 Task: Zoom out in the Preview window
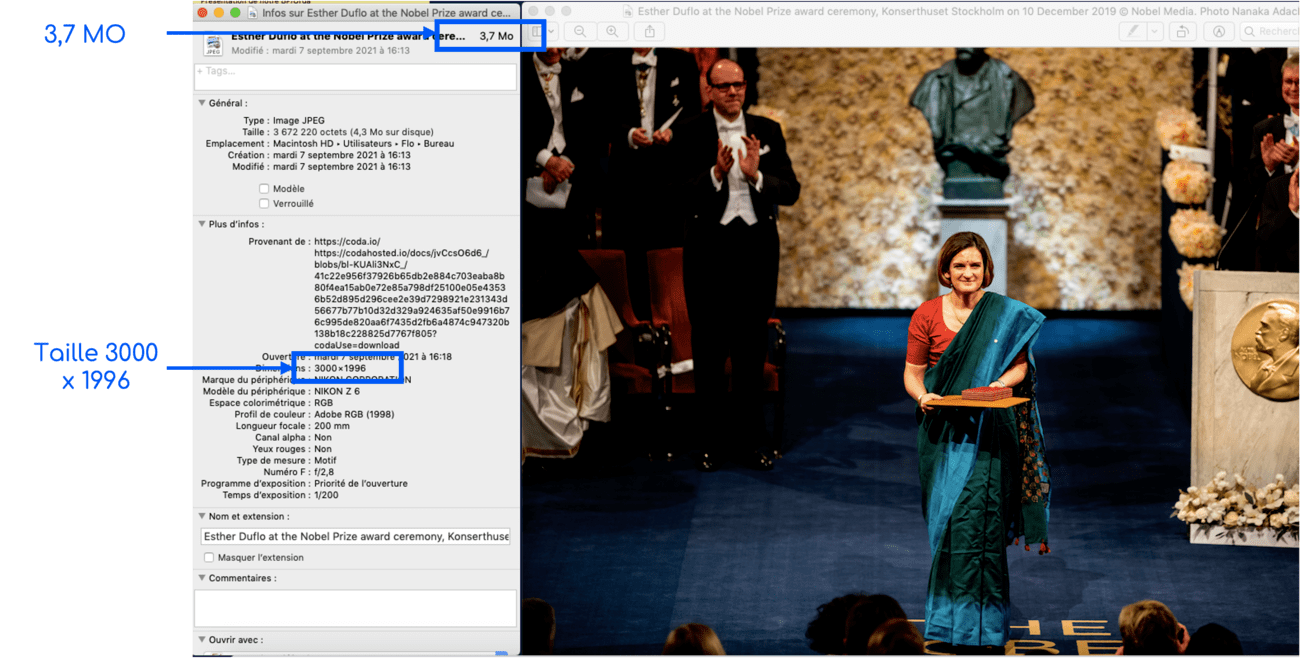tap(580, 32)
